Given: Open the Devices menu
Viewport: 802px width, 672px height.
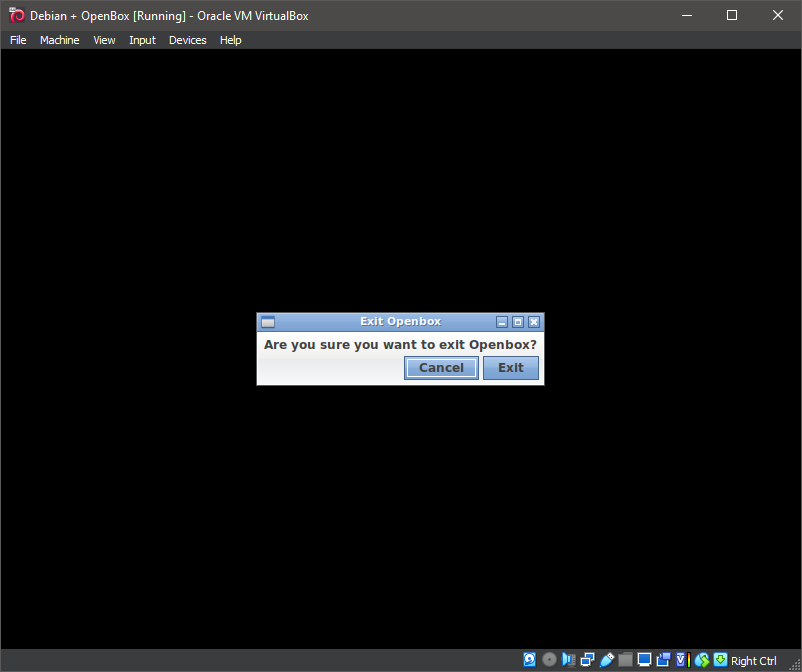Looking at the screenshot, I should pos(187,40).
